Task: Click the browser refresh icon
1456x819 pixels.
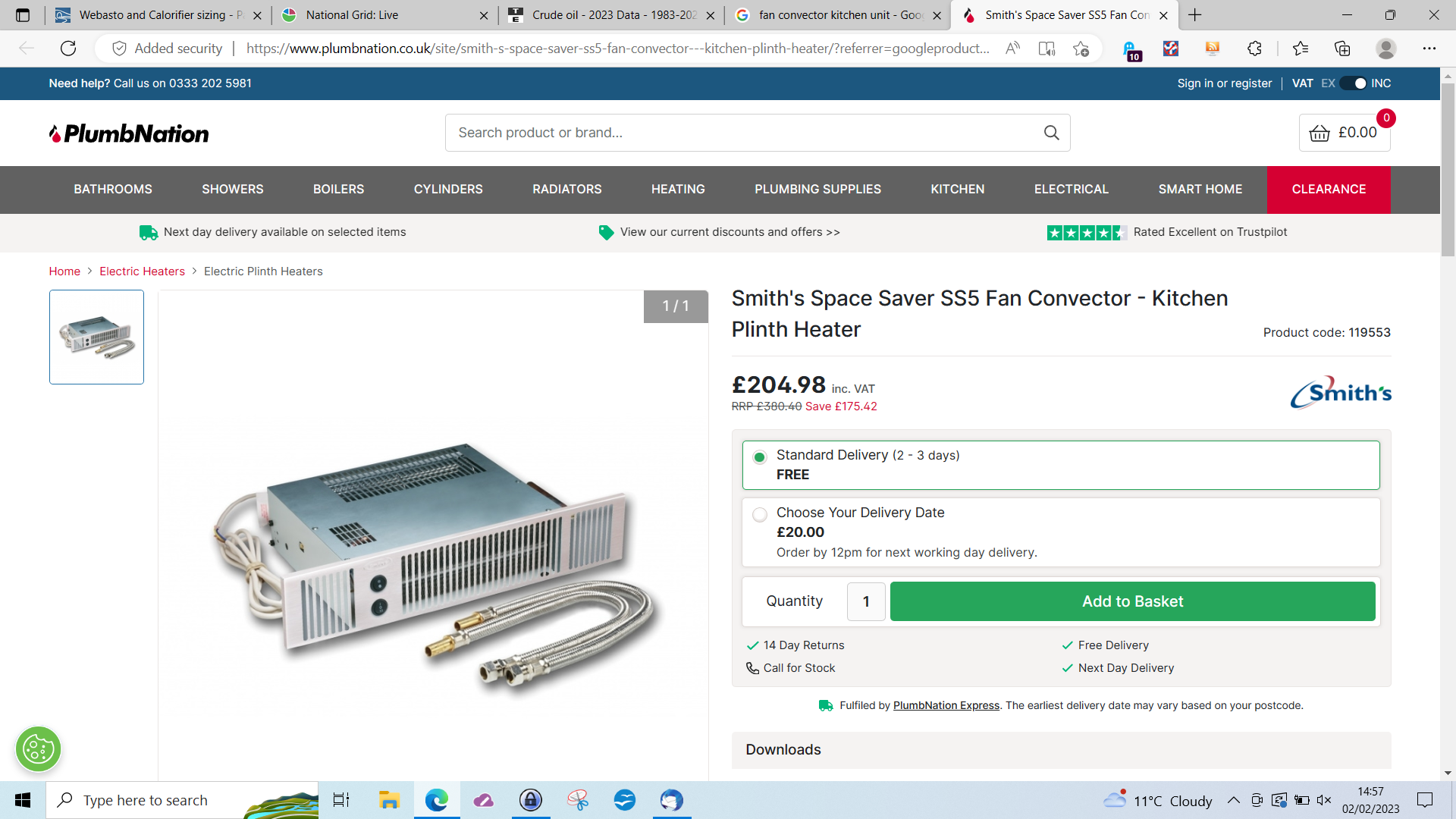Action: coord(68,49)
